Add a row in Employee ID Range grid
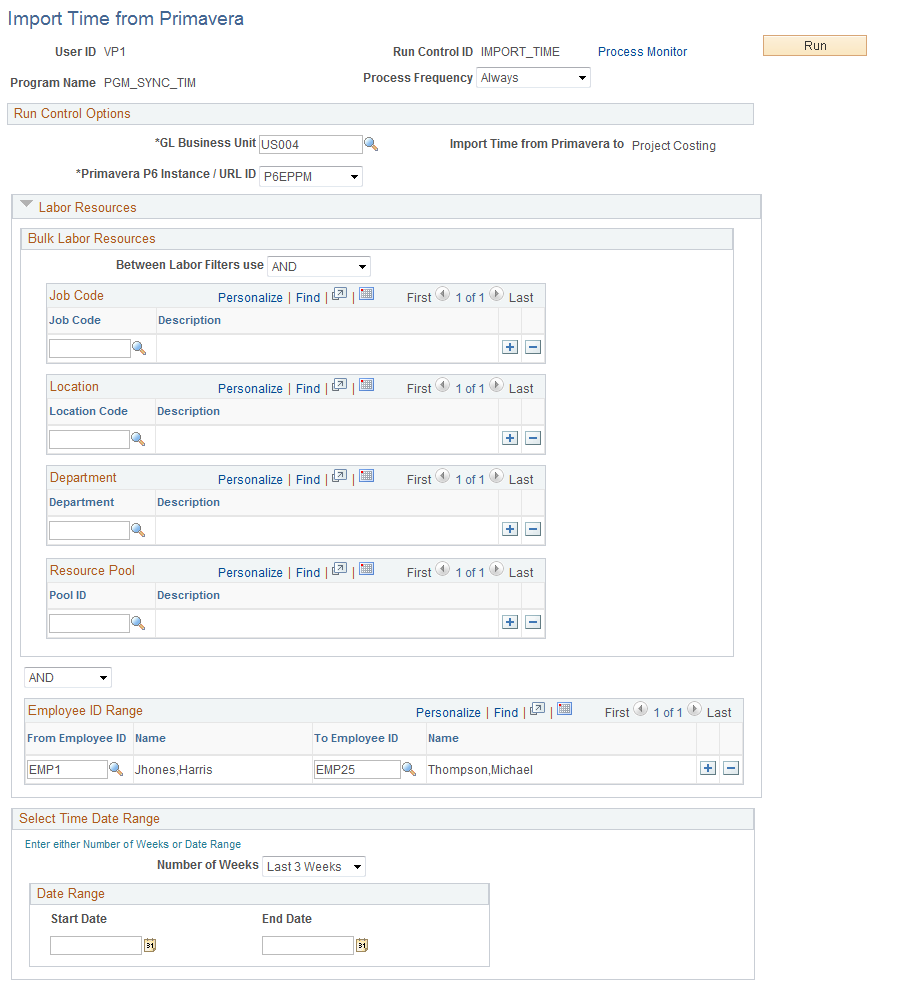 (708, 768)
